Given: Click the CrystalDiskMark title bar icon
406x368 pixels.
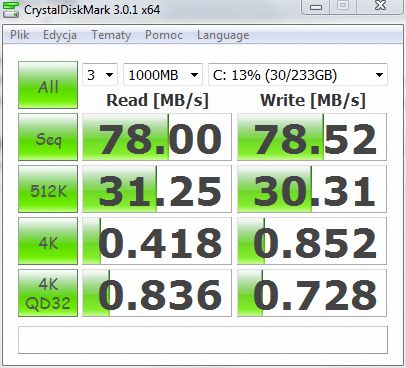Looking at the screenshot, I should 11,9.
